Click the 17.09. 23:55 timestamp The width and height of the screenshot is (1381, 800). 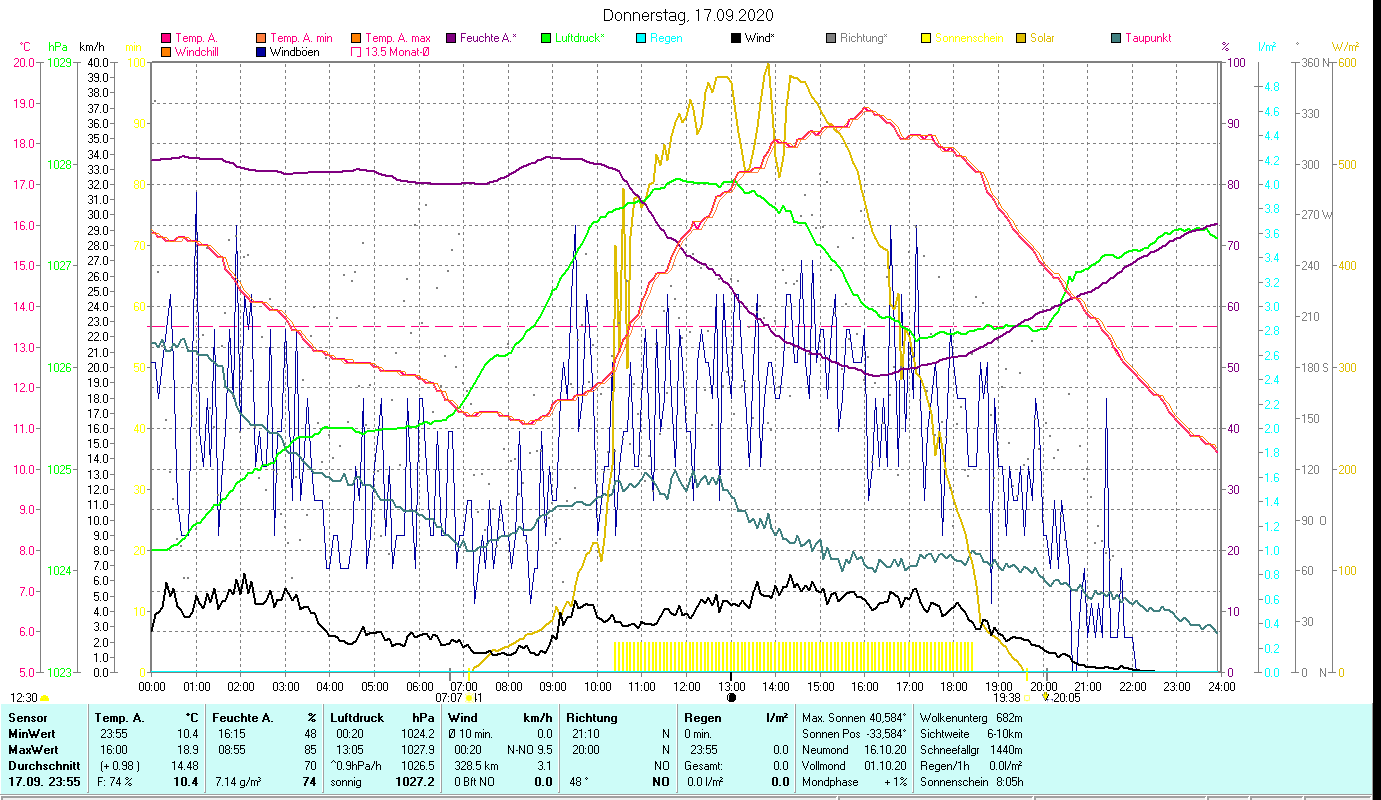(x=44, y=782)
